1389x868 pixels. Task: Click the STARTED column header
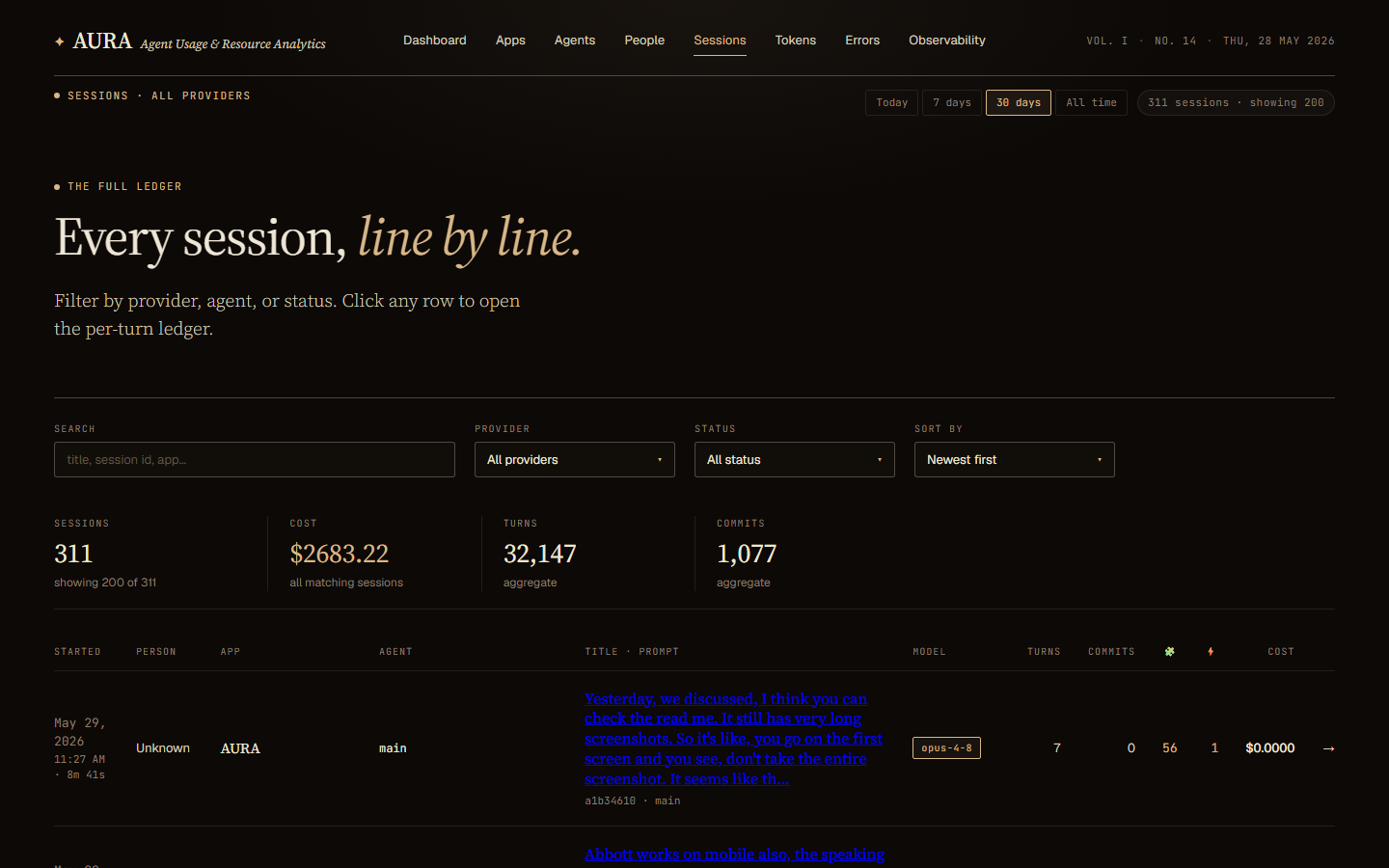tap(77, 652)
